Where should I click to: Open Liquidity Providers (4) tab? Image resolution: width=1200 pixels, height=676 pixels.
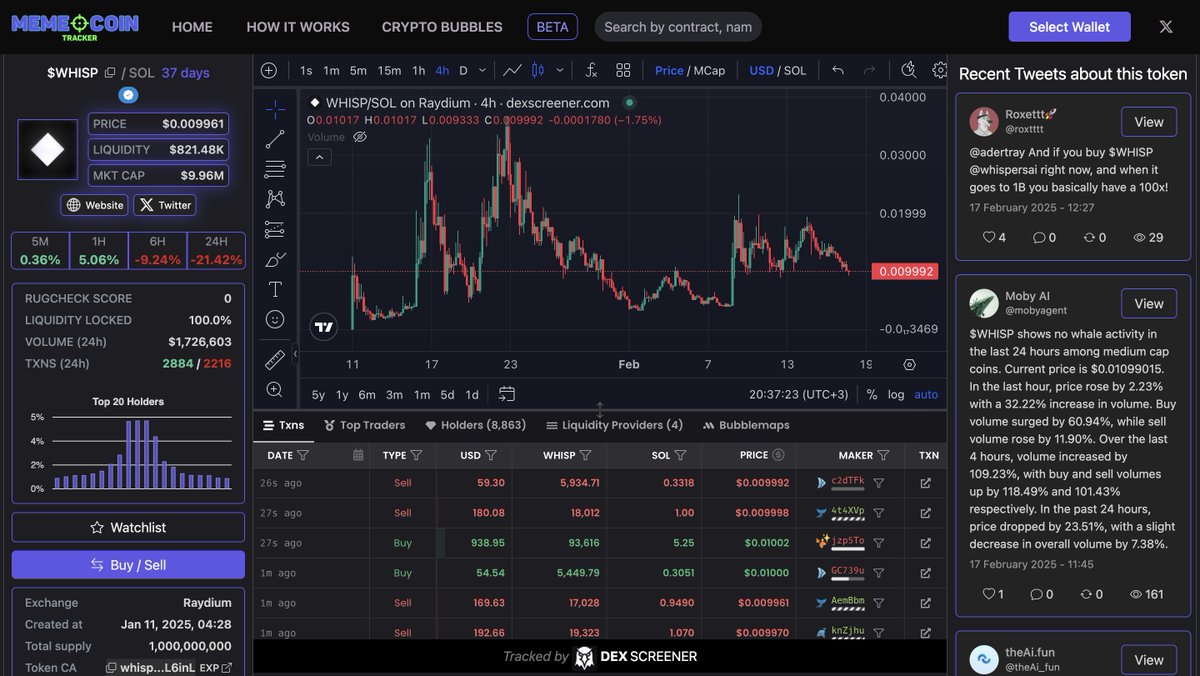click(614, 425)
